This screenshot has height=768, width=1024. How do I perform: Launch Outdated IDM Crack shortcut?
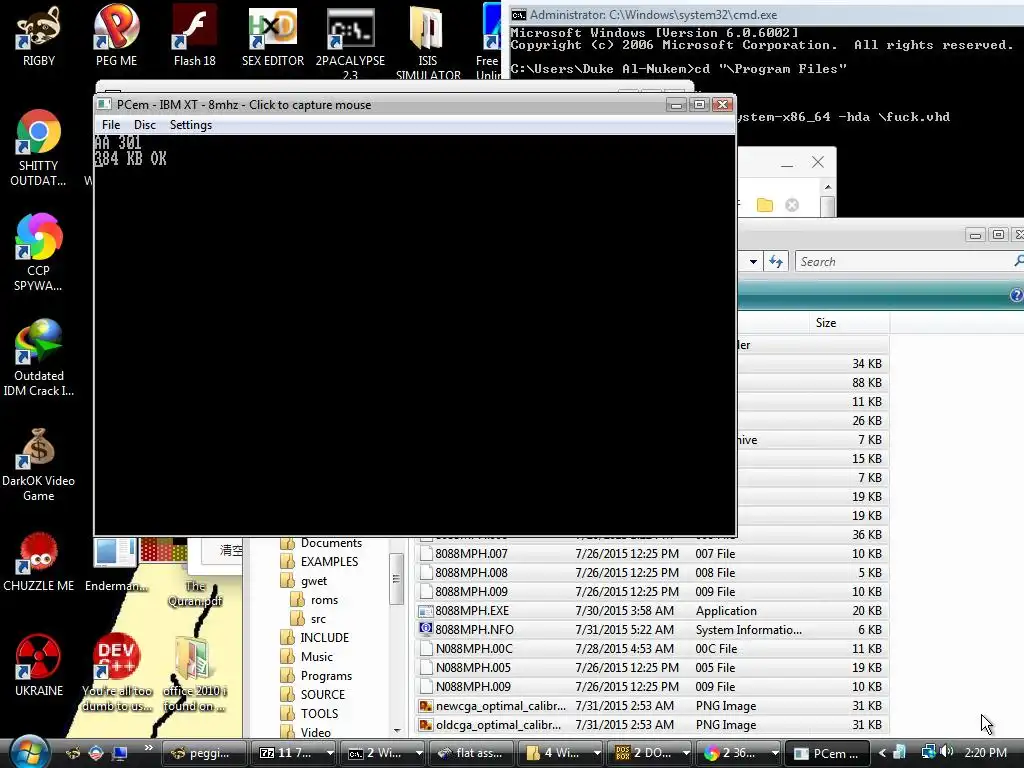pyautogui.click(x=39, y=358)
